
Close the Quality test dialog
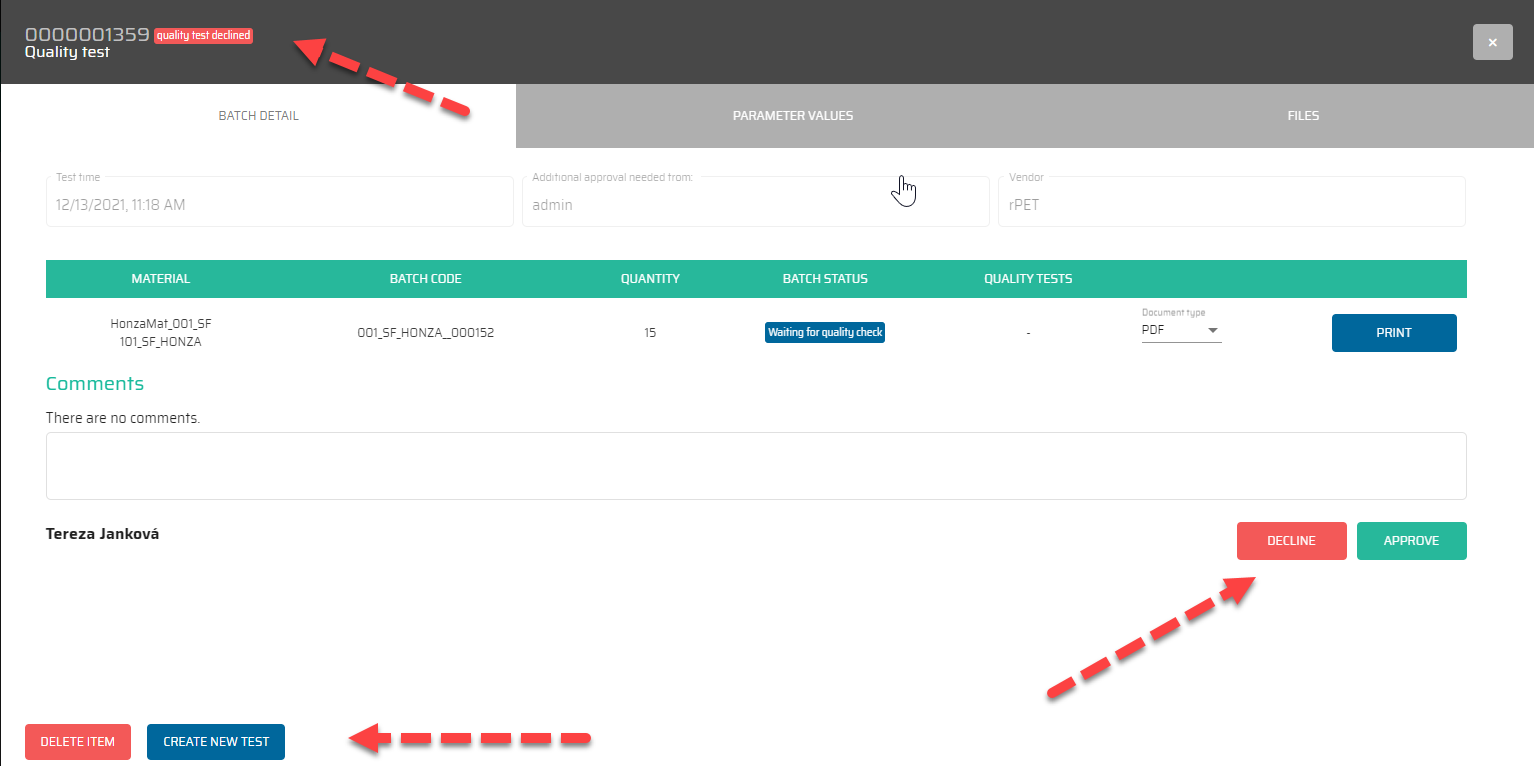[x=1492, y=42]
